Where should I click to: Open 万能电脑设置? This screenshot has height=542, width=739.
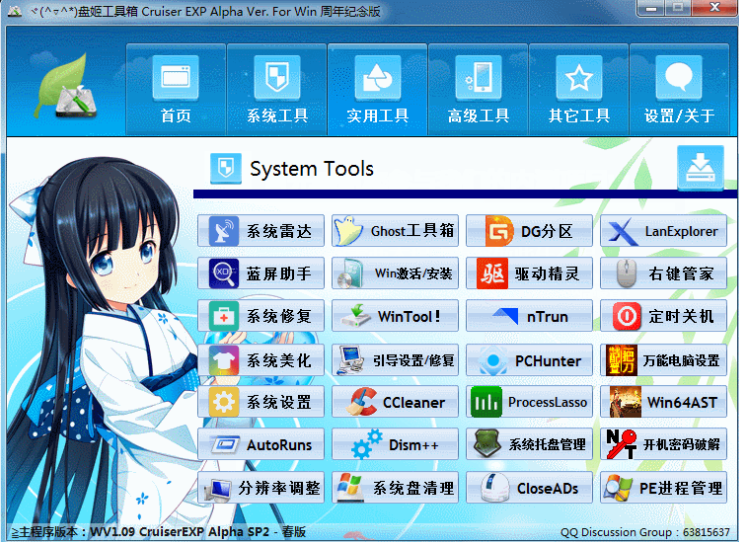[x=664, y=360]
